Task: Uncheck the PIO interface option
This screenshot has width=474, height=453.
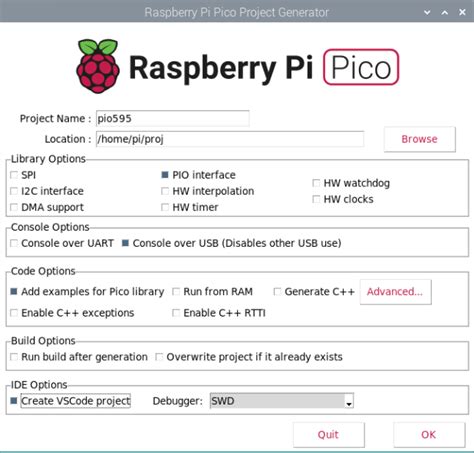Action: (x=165, y=175)
